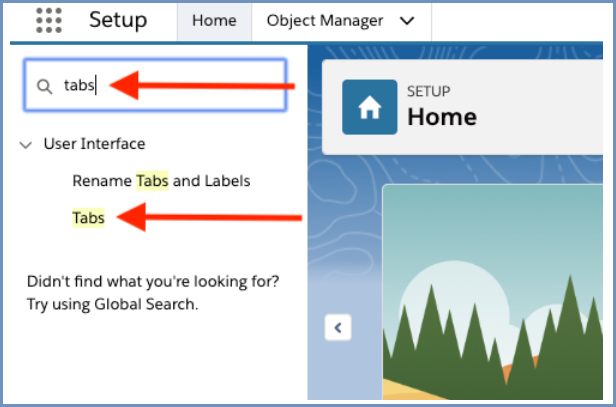Viewport: 616px width, 407px height.
Task: Open the Object Manager dropdown chevron
Action: click(407, 21)
